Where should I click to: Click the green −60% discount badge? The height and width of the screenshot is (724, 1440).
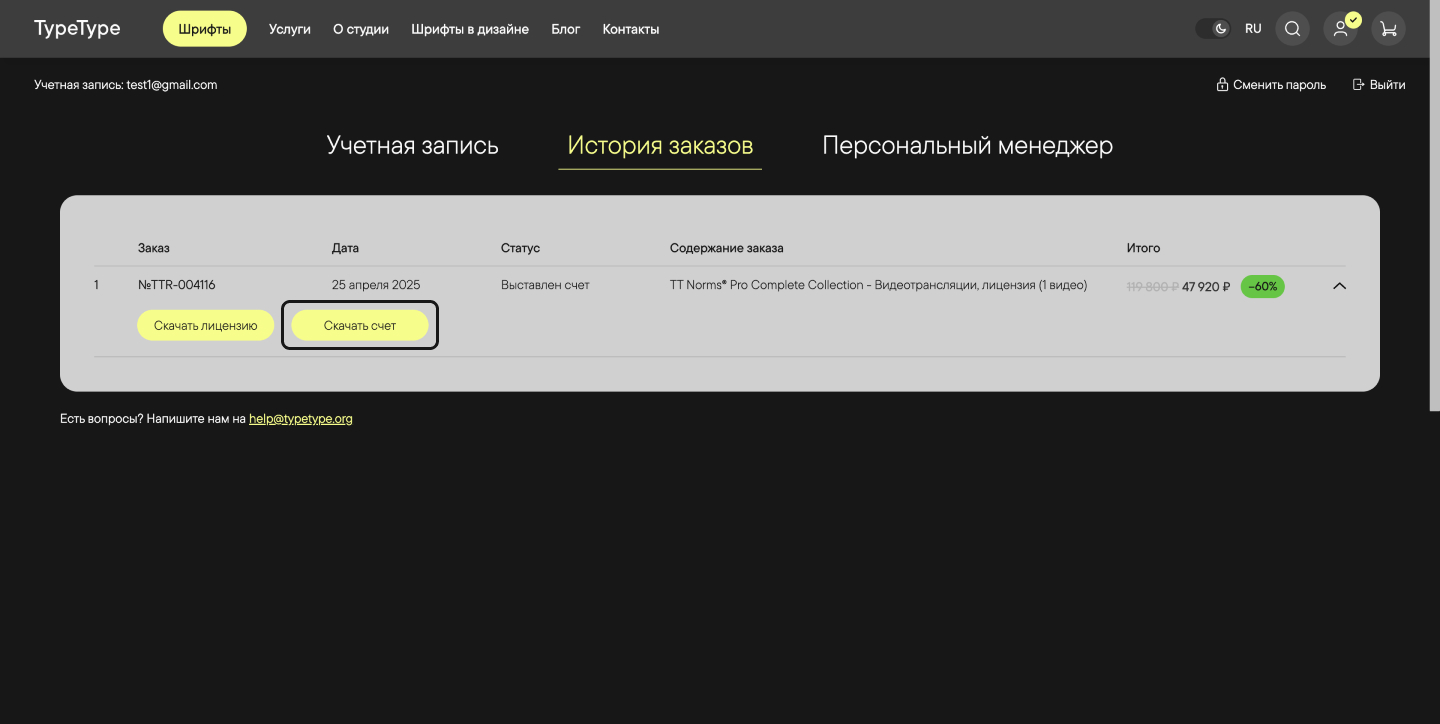(x=1263, y=286)
